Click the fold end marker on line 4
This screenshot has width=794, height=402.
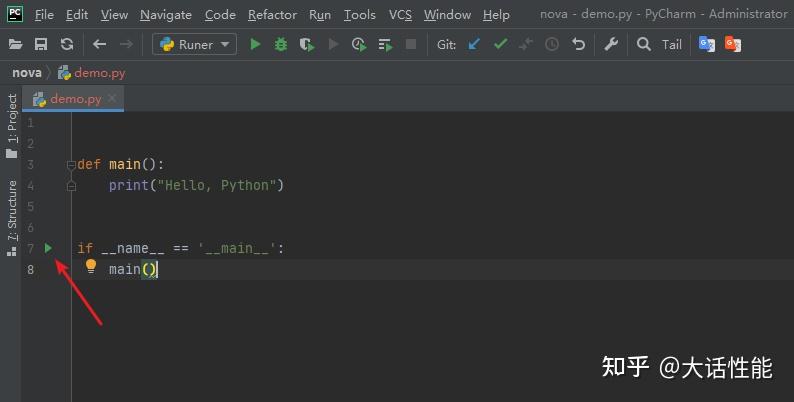pyautogui.click(x=71, y=186)
